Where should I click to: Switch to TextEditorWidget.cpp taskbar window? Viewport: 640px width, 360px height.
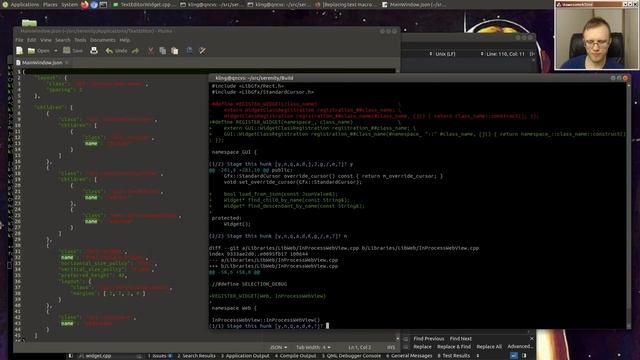143,4
